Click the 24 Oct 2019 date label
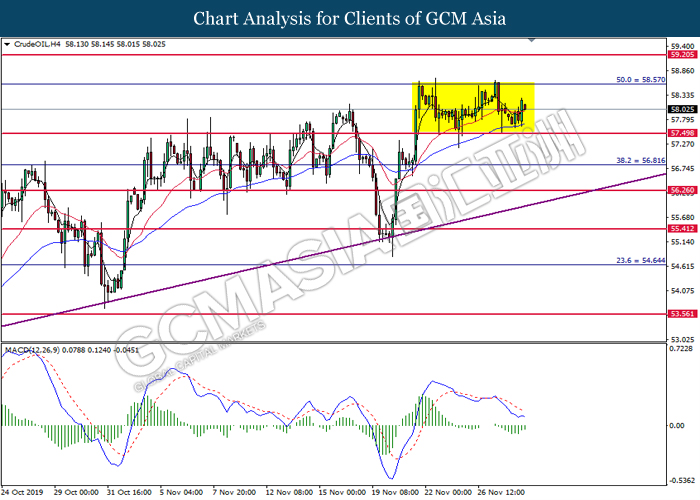This screenshot has width=700, height=500. (x=24, y=492)
